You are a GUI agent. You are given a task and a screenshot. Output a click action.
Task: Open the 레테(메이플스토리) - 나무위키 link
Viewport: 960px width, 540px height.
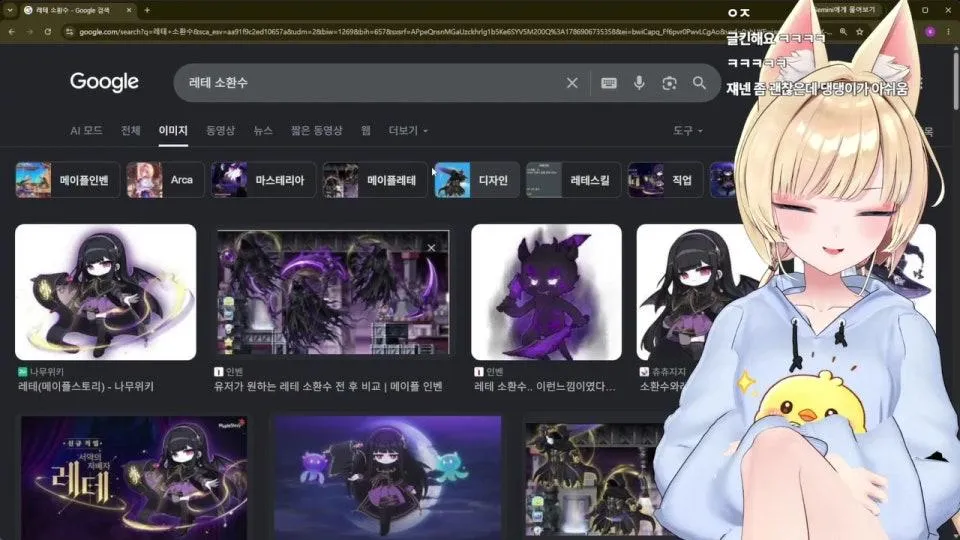tap(86, 387)
